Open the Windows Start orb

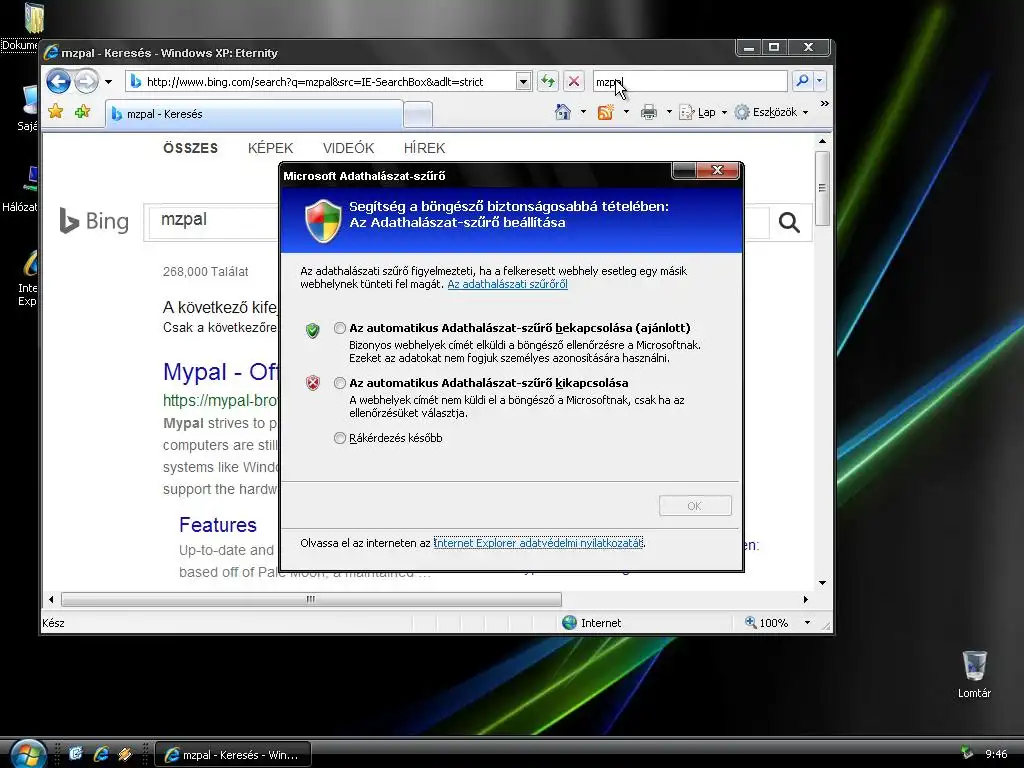27,754
